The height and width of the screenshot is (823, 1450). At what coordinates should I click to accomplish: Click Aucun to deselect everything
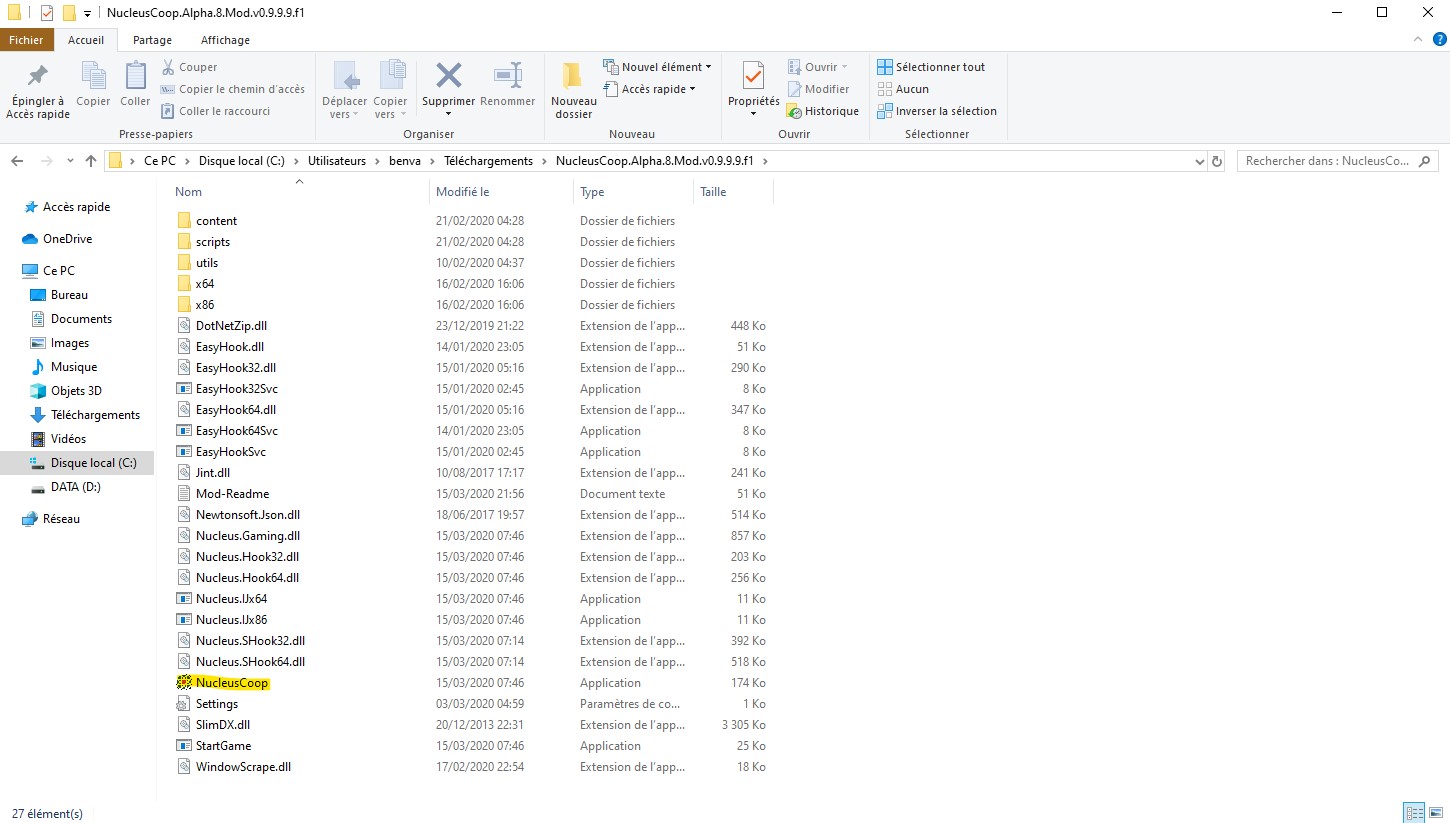[x=903, y=89]
